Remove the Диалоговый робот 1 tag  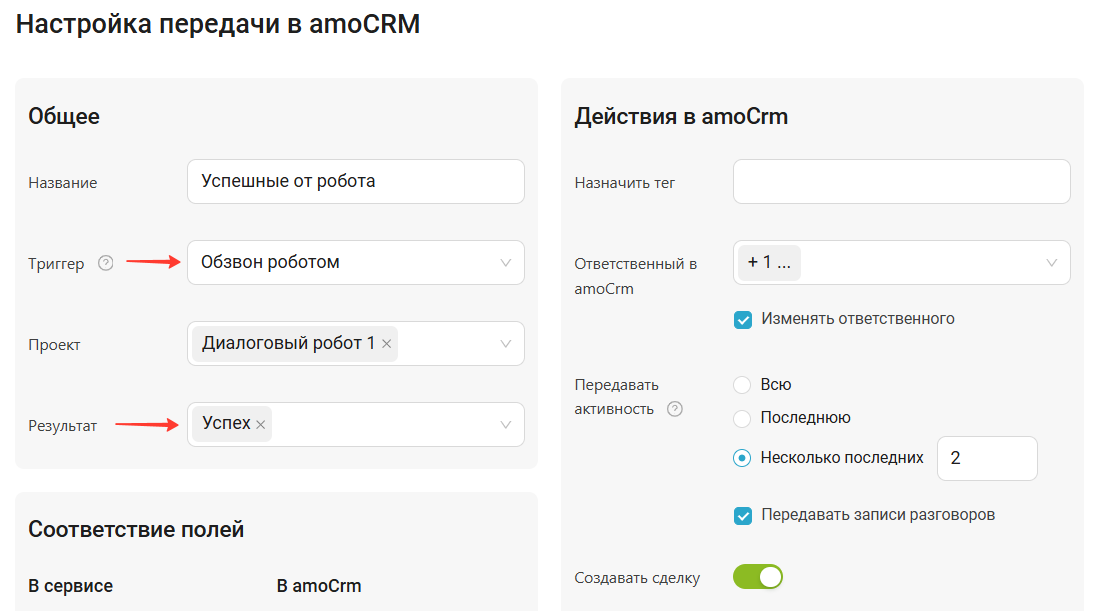point(387,344)
